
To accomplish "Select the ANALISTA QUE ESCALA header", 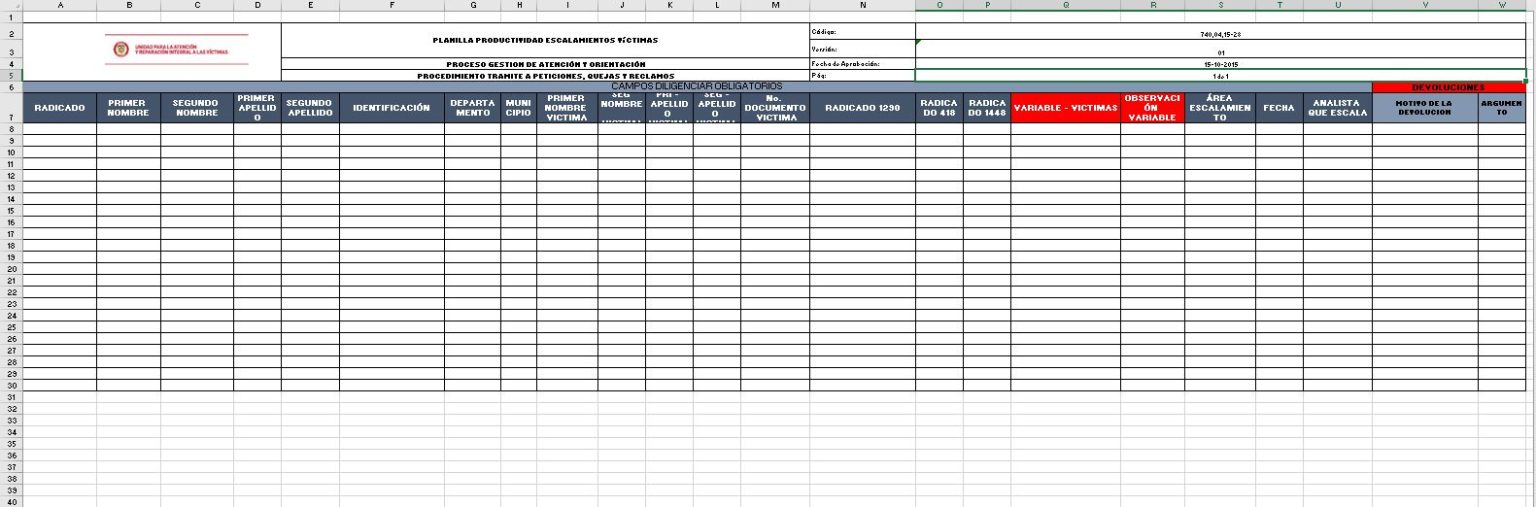I will (x=1337, y=108).
